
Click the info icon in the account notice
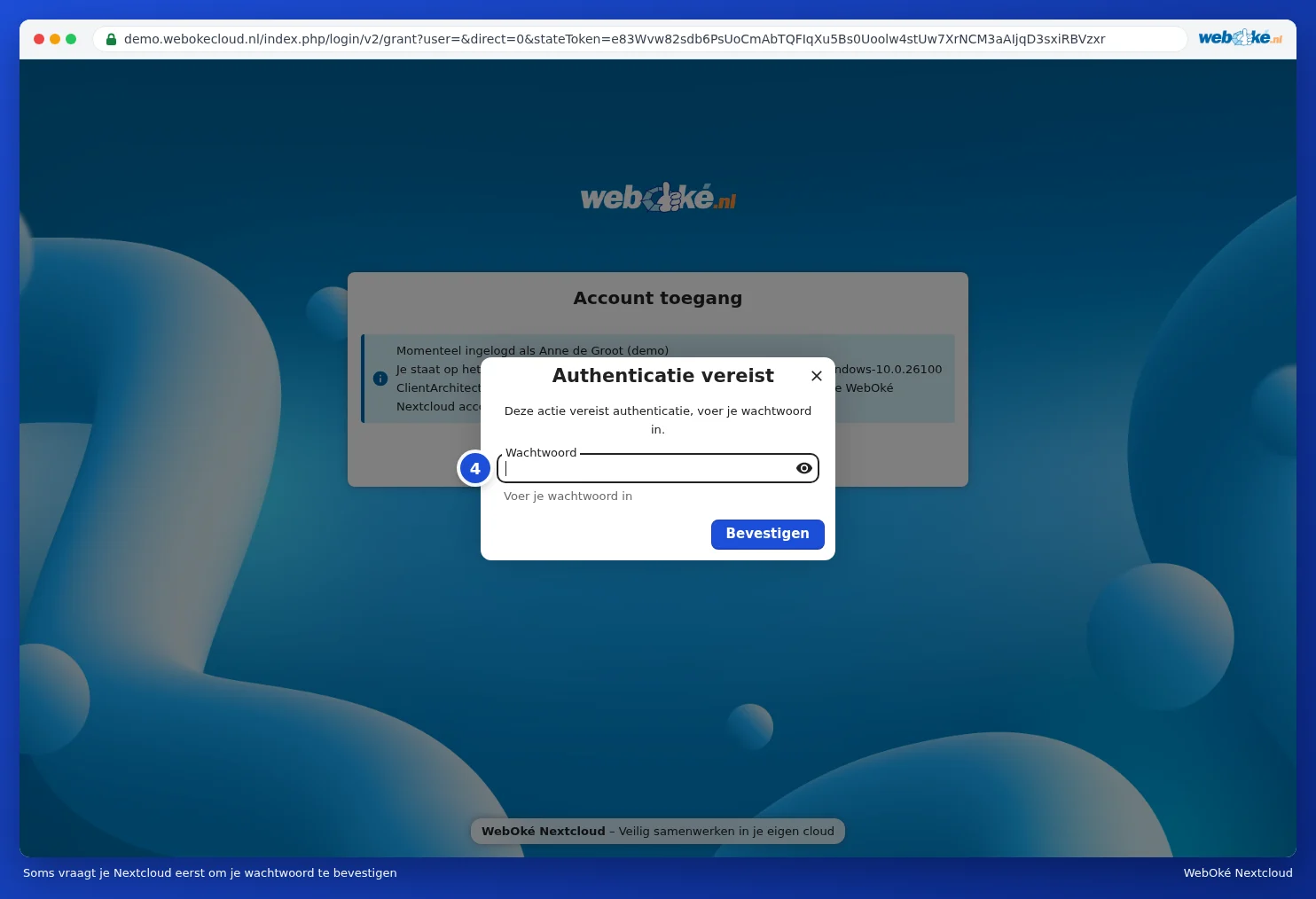tap(380, 379)
